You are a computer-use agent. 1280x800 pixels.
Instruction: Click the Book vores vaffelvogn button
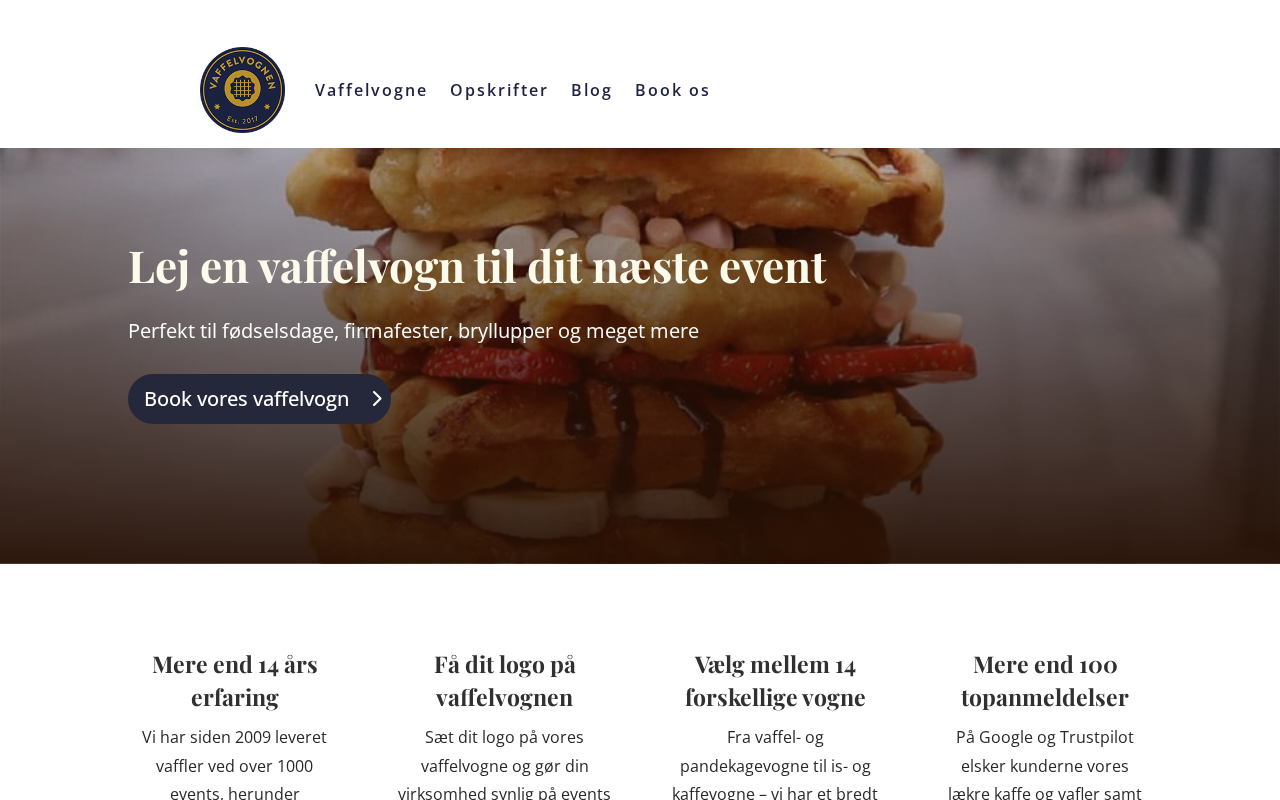259,399
